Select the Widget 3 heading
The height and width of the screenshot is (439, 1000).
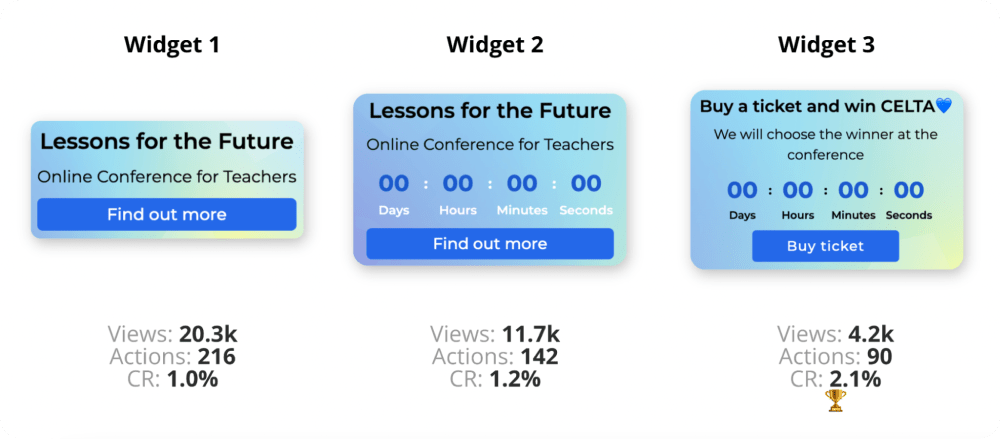coord(827,45)
